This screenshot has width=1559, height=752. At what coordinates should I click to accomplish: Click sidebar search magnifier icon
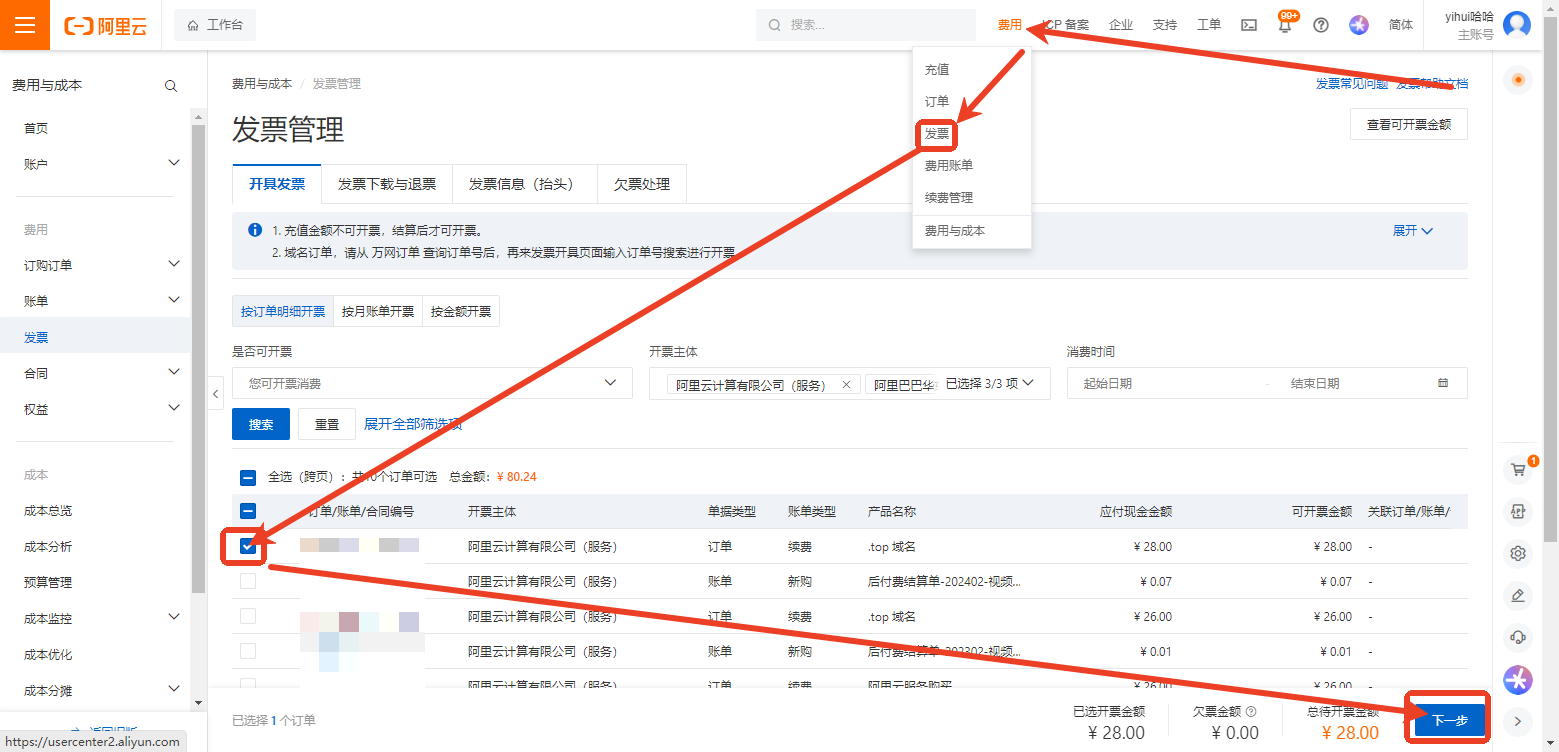[171, 86]
